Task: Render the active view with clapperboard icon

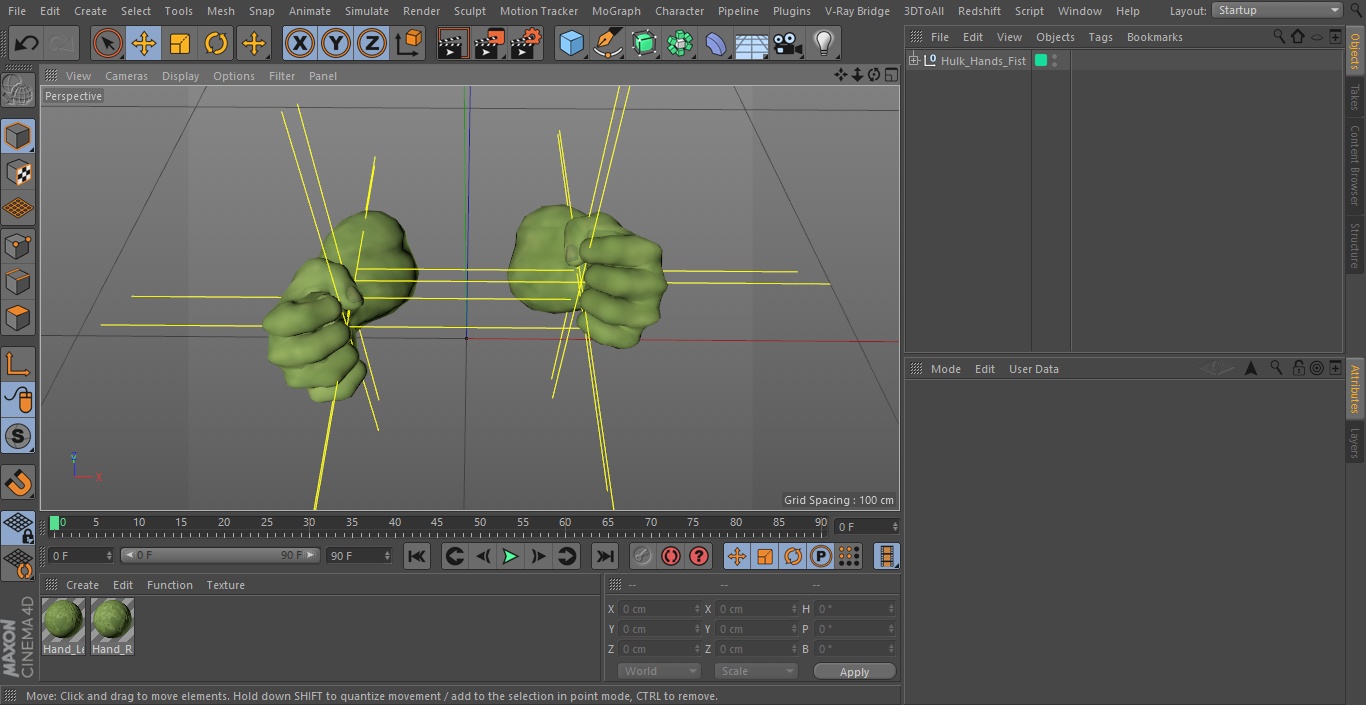Action: click(x=453, y=44)
